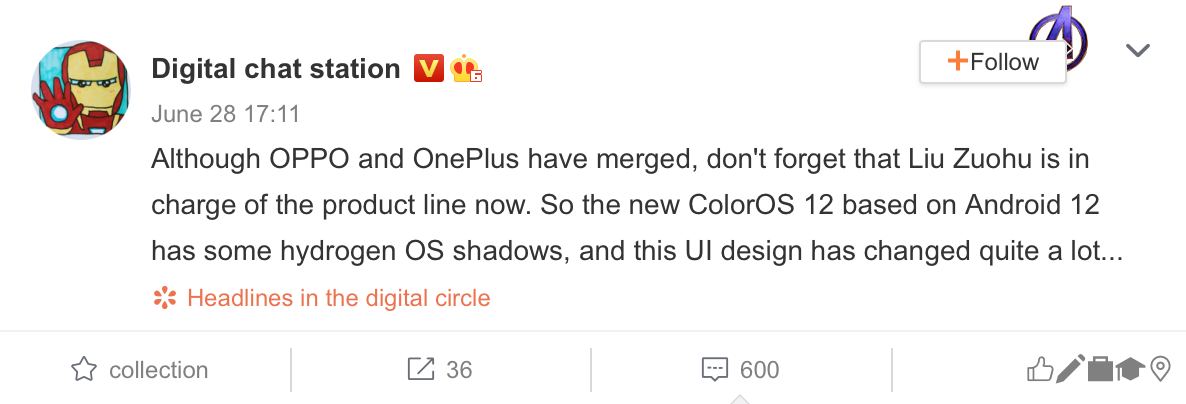
Task: Open Headlines in the digital circle
Action: tap(338, 297)
